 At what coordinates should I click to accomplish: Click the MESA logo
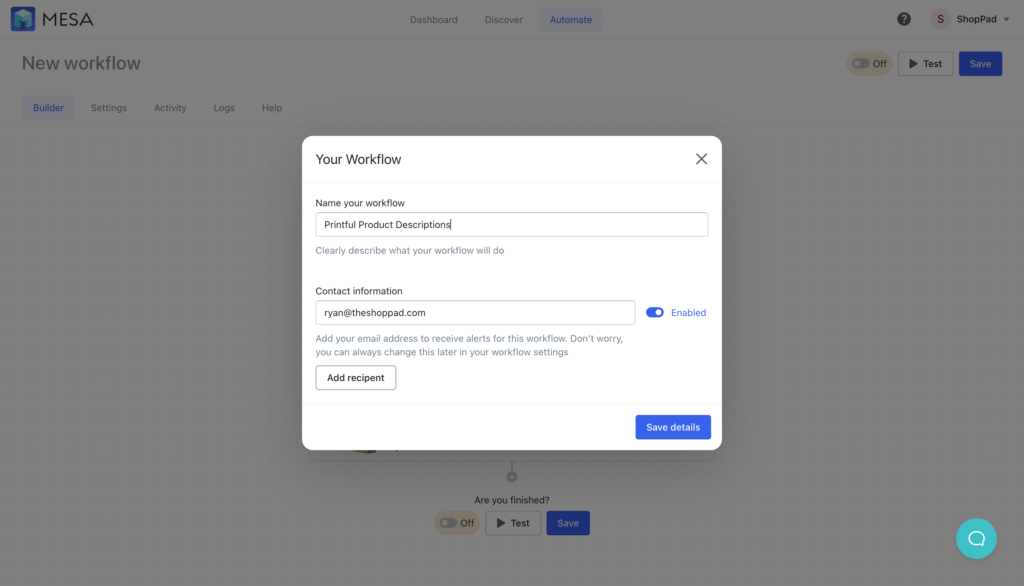pyautogui.click(x=51, y=19)
